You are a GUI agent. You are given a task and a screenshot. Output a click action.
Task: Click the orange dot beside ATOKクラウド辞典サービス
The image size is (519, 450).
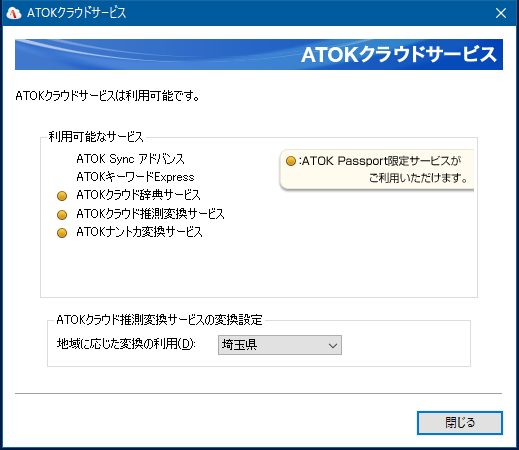[62, 196]
